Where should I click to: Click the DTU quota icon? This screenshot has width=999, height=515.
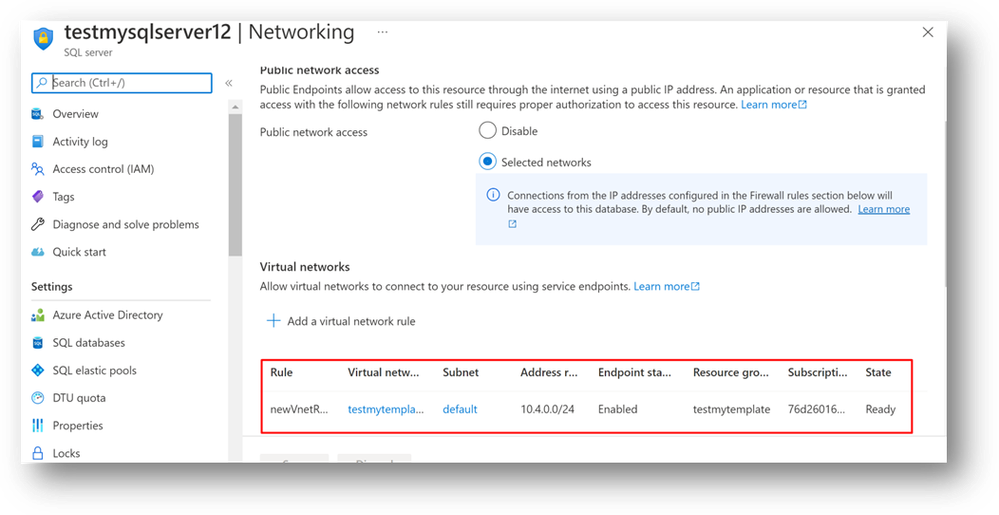[38, 398]
